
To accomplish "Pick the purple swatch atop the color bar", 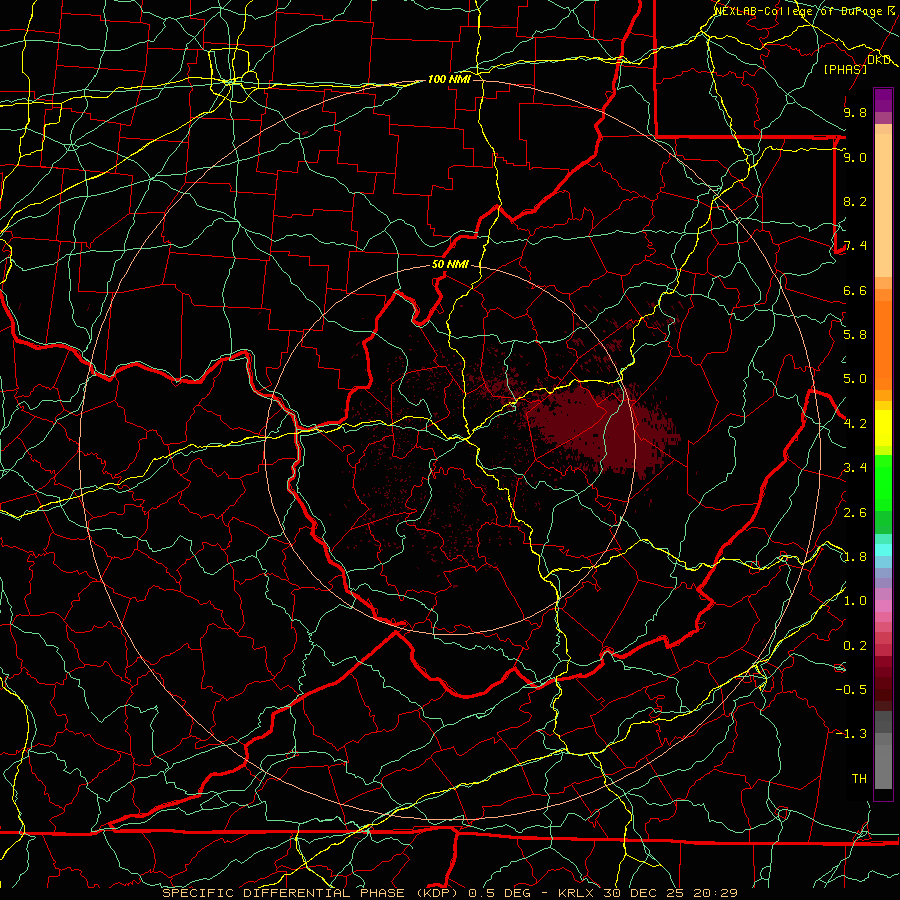I will (883, 100).
